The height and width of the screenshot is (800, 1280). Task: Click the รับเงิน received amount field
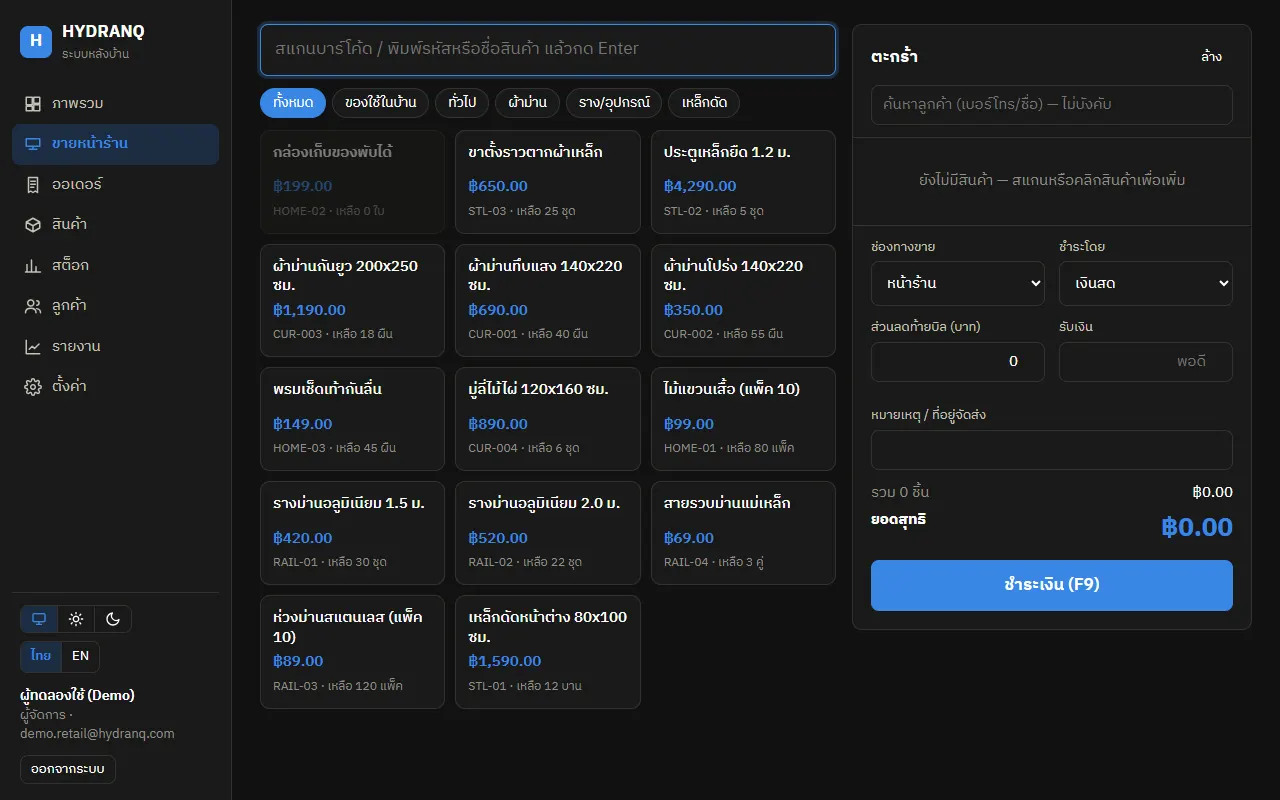tap(1146, 361)
